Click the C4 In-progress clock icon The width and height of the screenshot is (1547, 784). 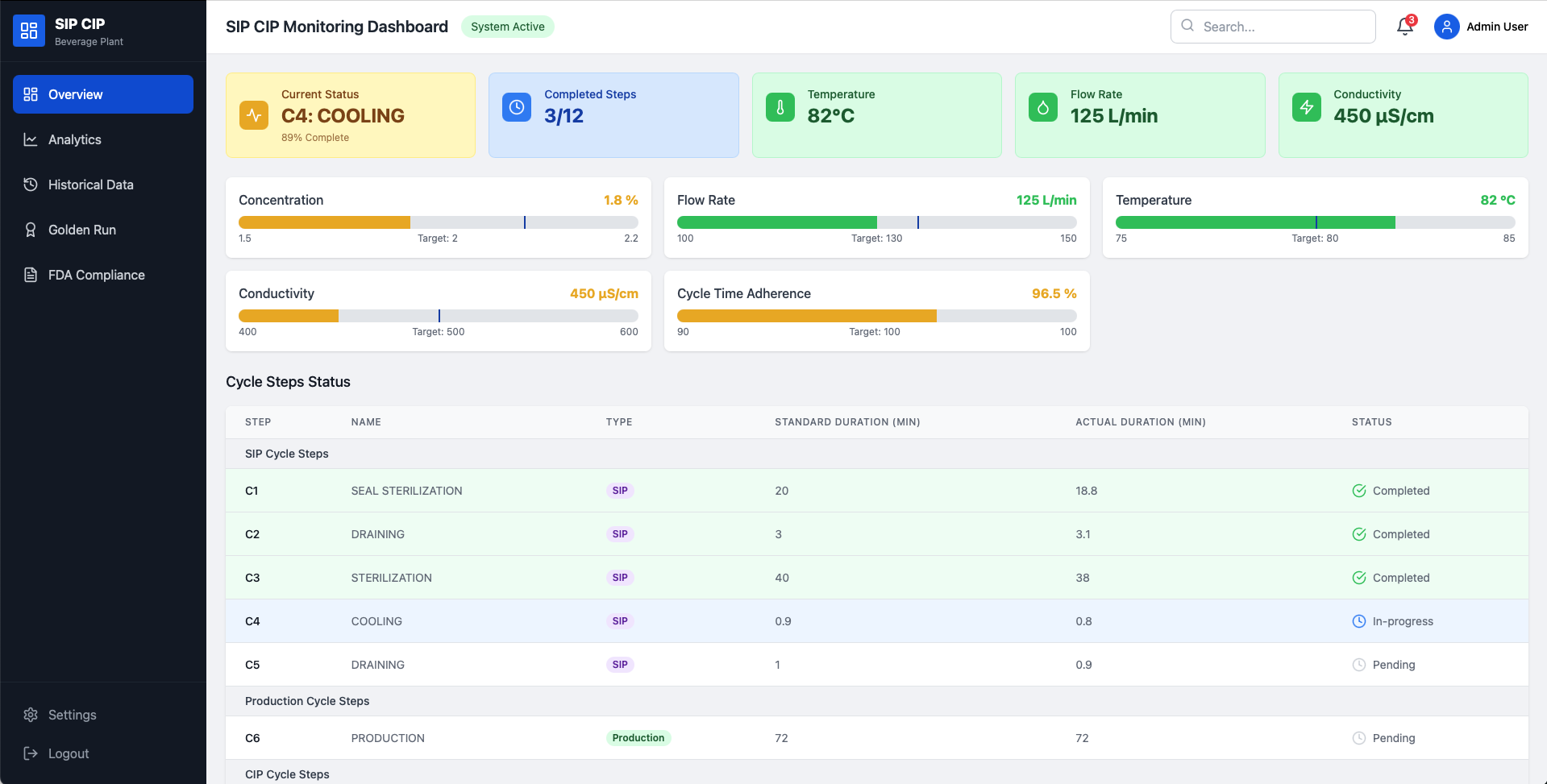(x=1358, y=621)
